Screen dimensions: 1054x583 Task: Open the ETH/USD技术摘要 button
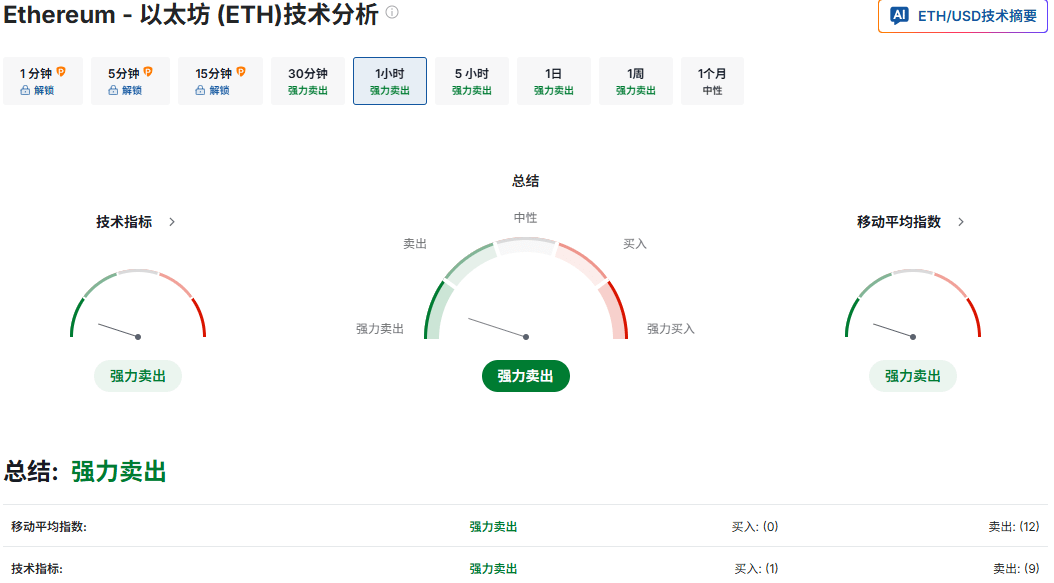point(963,15)
